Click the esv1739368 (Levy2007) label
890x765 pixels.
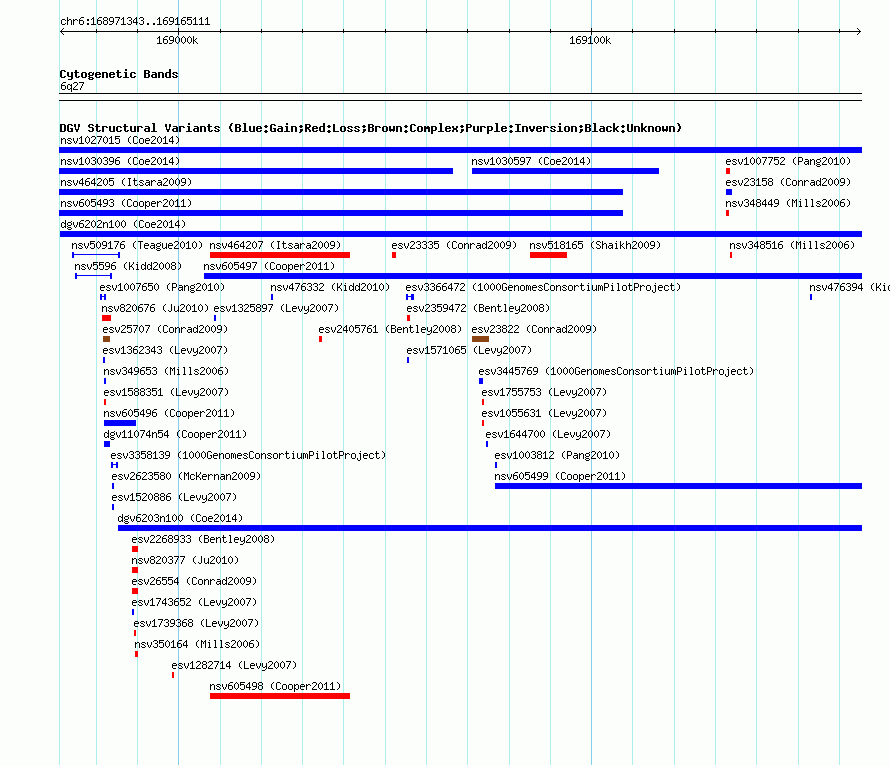pos(196,623)
